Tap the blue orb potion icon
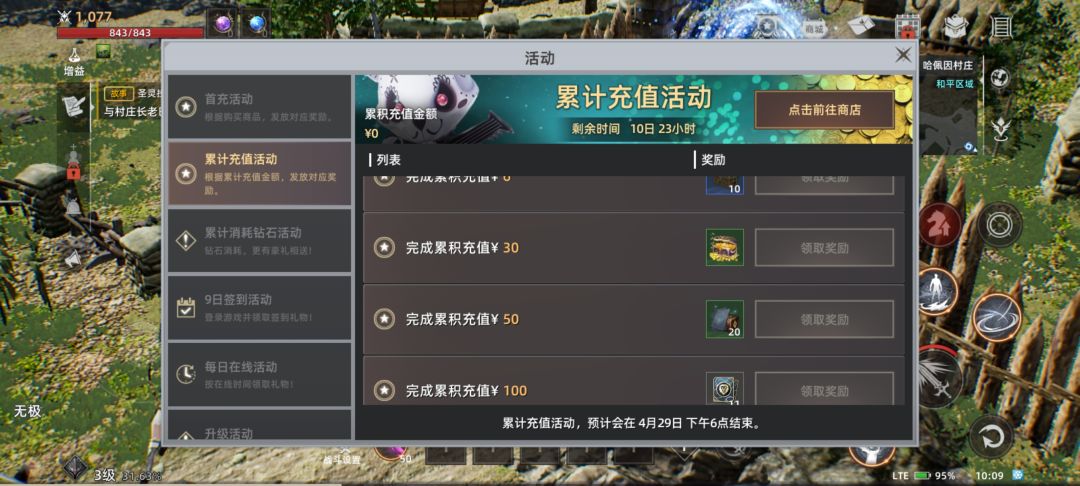This screenshot has height=486, width=1080. click(256, 23)
